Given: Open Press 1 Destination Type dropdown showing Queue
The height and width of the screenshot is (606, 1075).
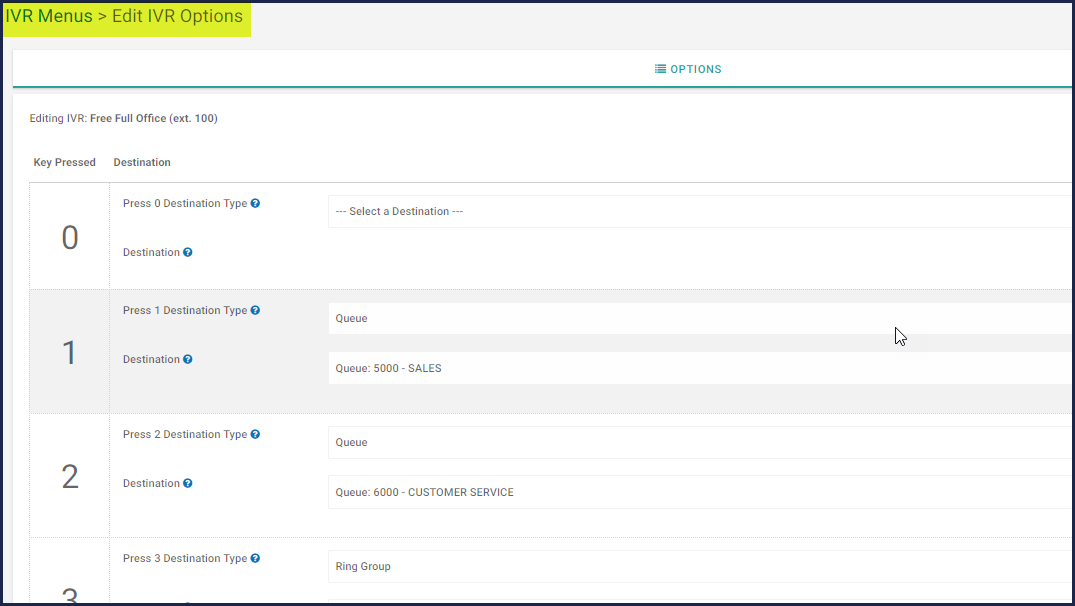Looking at the screenshot, I should tap(700, 319).
